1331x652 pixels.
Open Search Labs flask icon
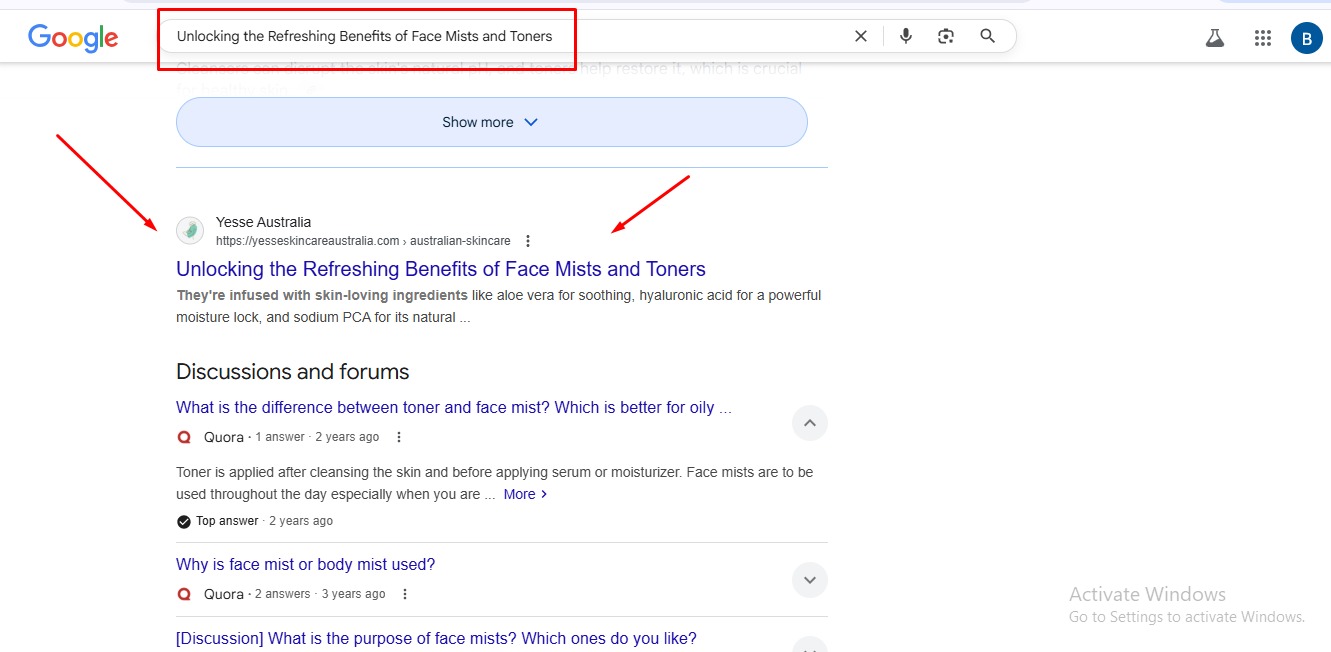click(1215, 38)
